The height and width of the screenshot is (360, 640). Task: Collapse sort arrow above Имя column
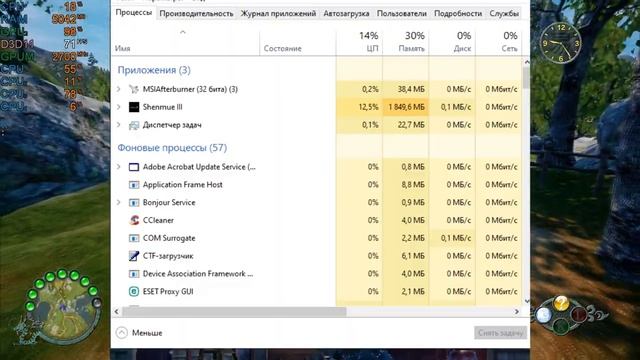click(183, 32)
